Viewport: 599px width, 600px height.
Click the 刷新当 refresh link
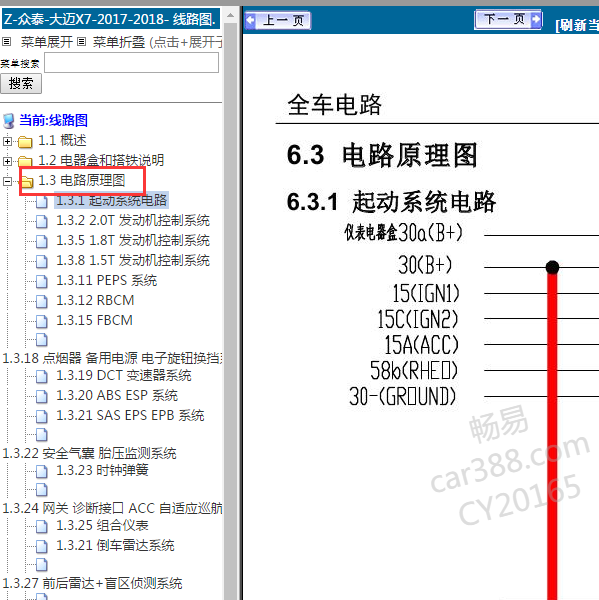pyautogui.click(x=577, y=25)
